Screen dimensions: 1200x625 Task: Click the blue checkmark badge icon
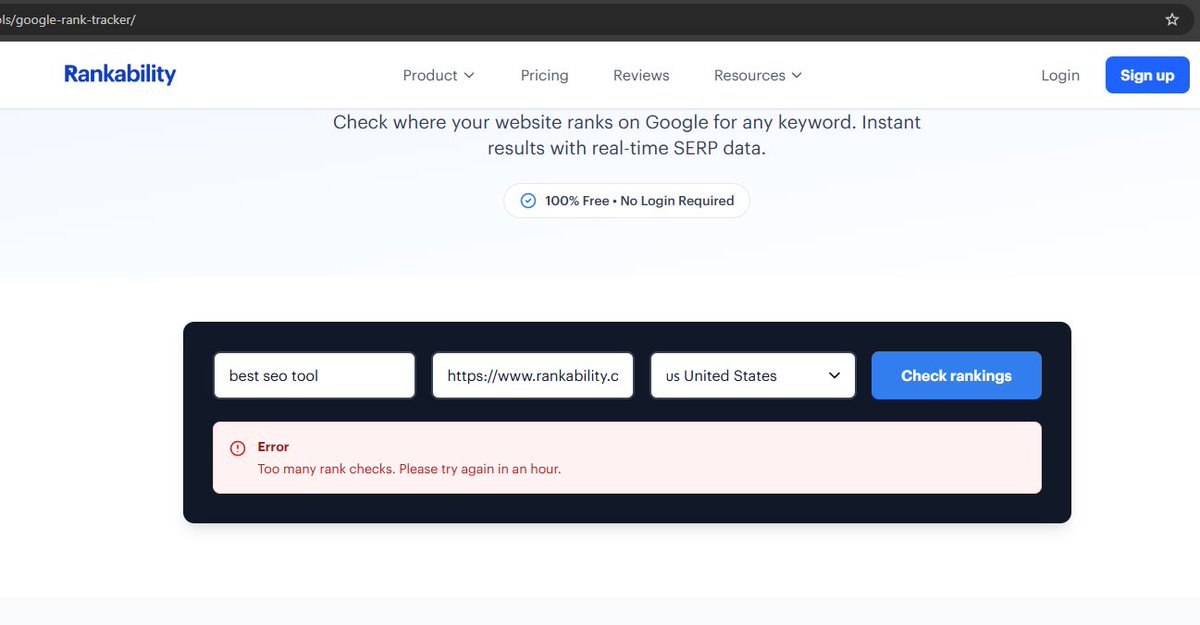[528, 201]
